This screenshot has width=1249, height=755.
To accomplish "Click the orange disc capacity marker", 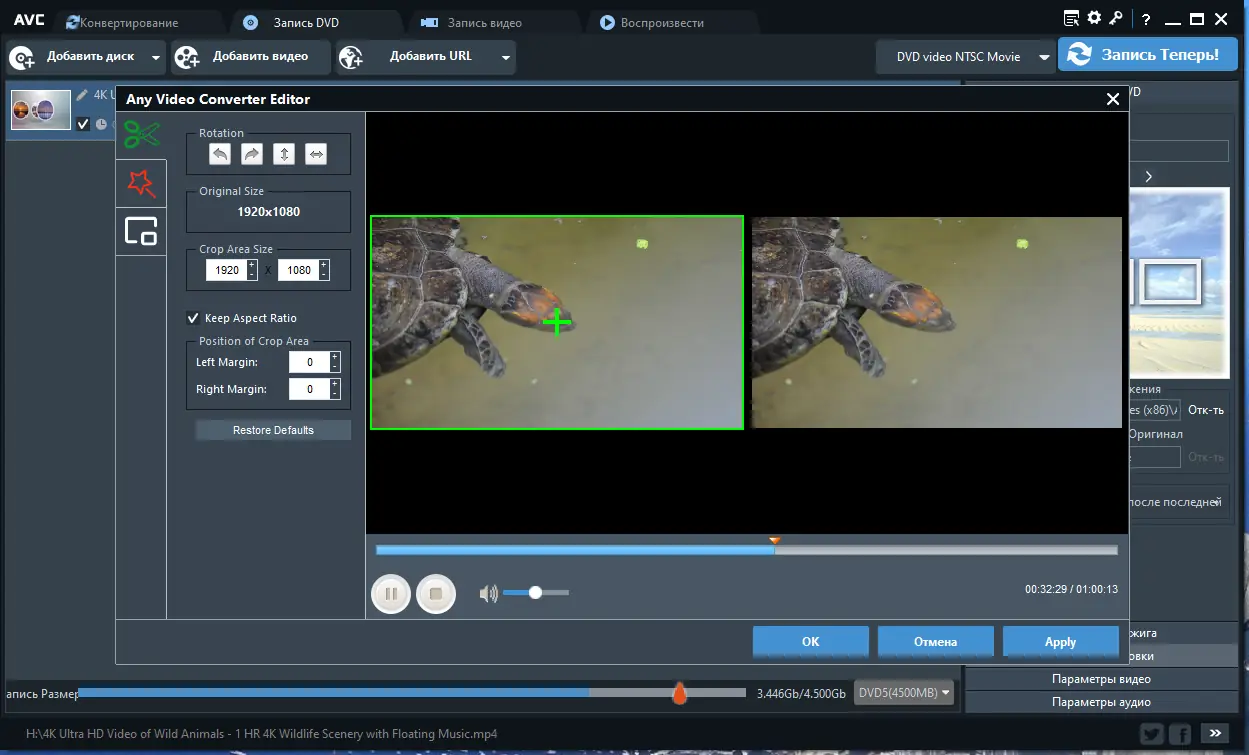I will click(679, 693).
